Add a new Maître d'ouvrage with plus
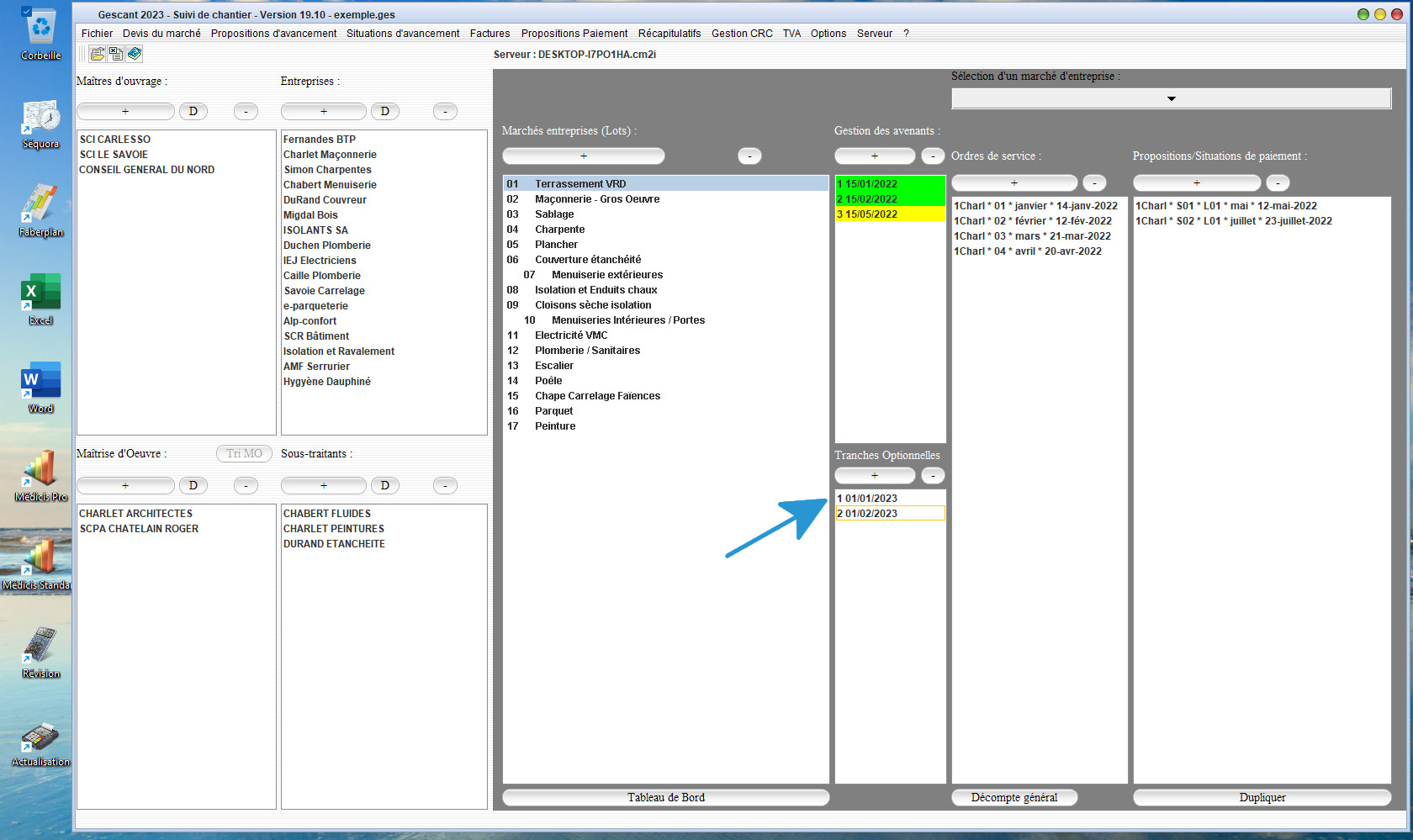The width and height of the screenshot is (1413, 840). [125, 111]
